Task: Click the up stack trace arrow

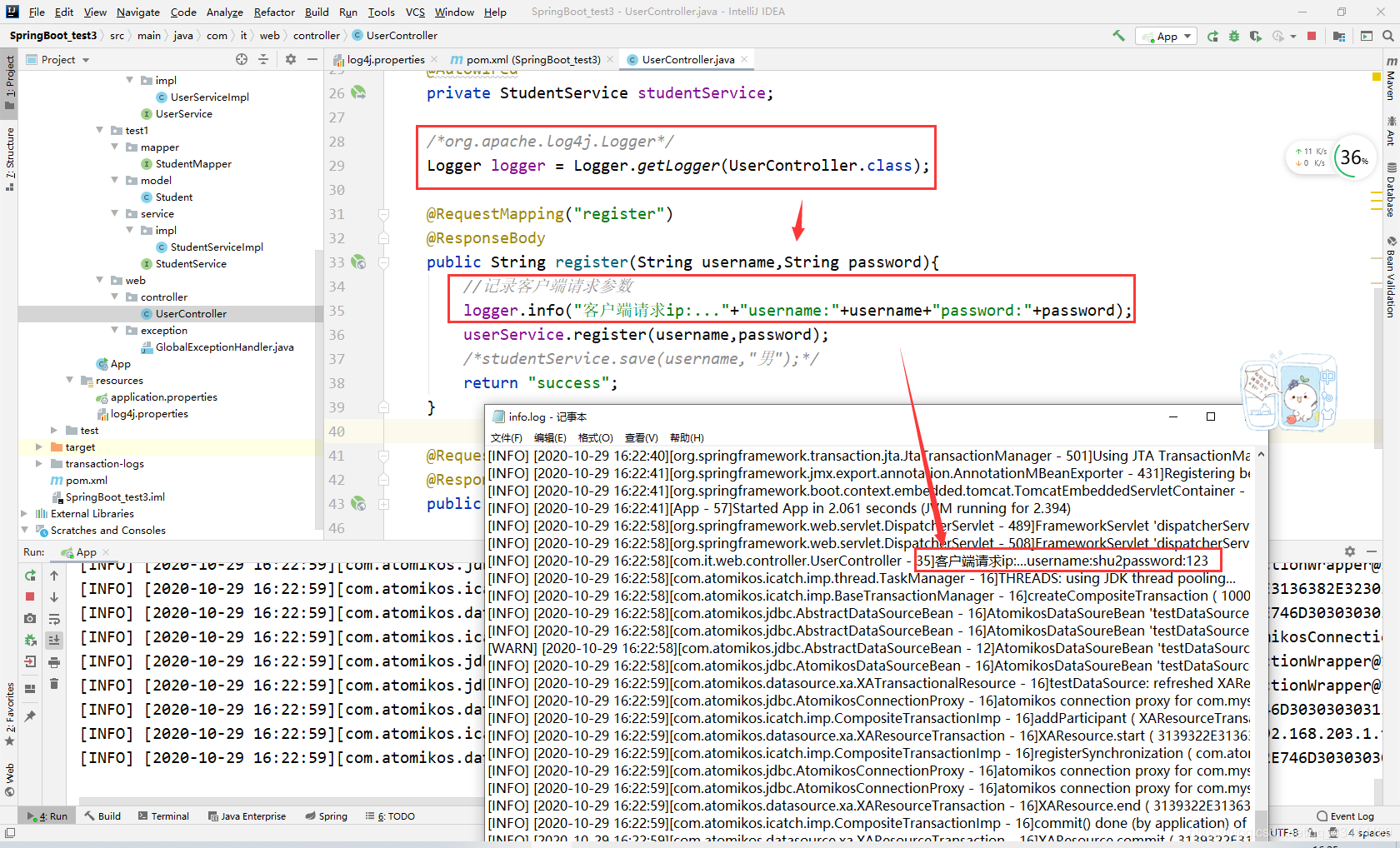Action: 54,575
